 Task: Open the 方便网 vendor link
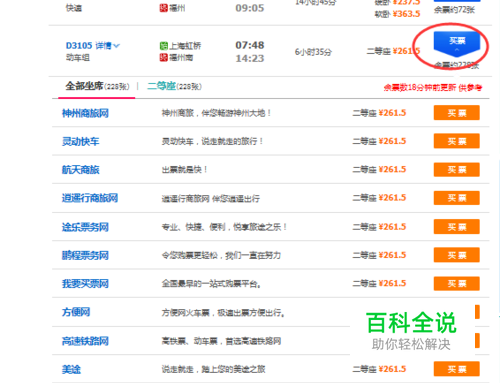point(76,312)
